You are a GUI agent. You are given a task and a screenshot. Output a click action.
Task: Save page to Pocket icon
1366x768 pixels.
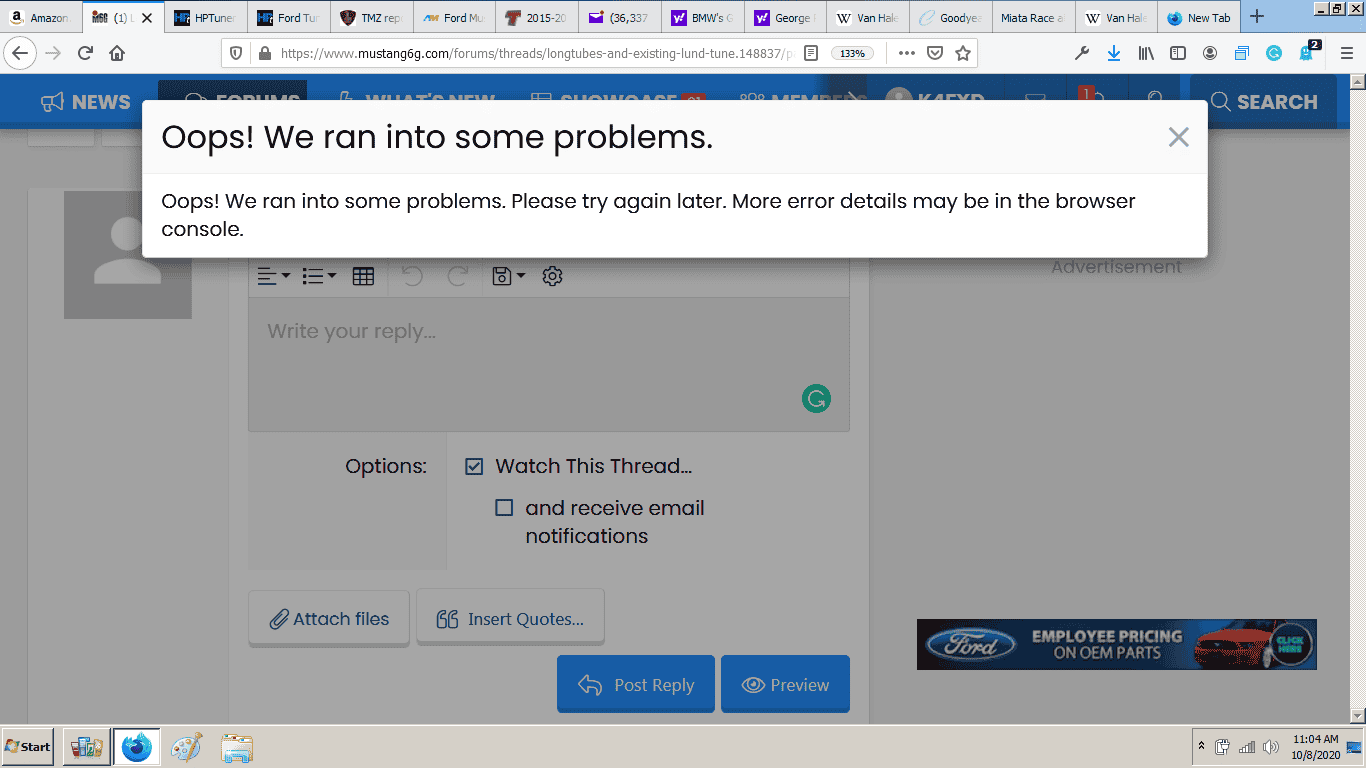click(x=934, y=54)
